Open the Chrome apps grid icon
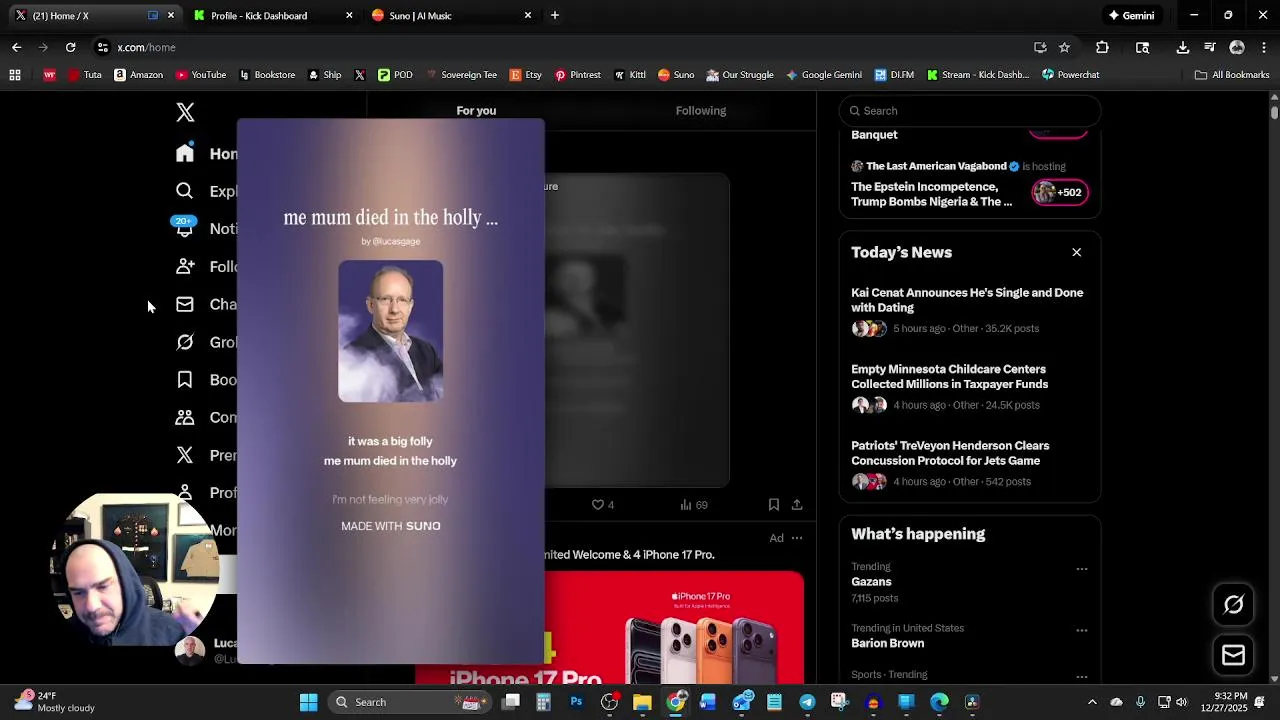 [x=15, y=74]
